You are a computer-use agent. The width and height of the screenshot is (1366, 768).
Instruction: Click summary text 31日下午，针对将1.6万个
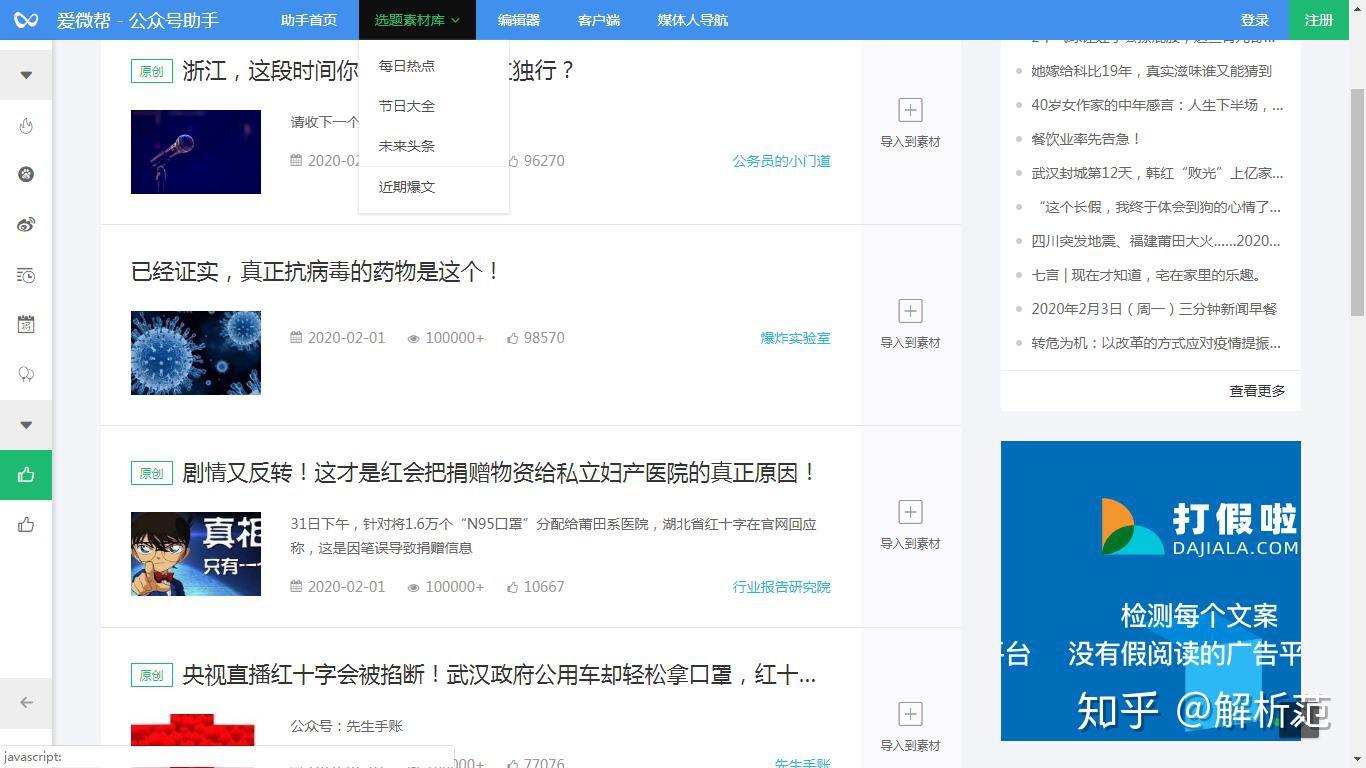(553, 536)
